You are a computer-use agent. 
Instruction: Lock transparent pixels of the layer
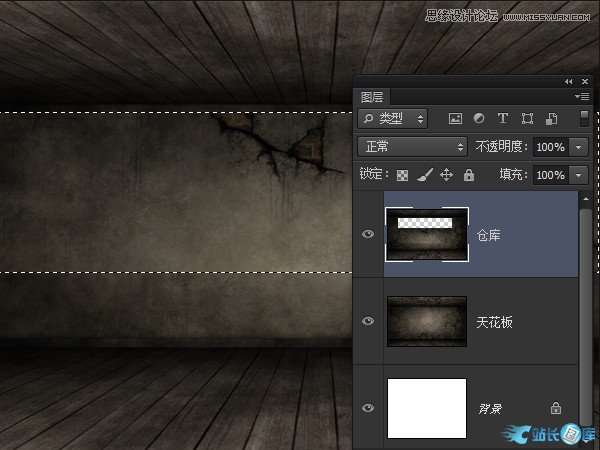tap(403, 175)
